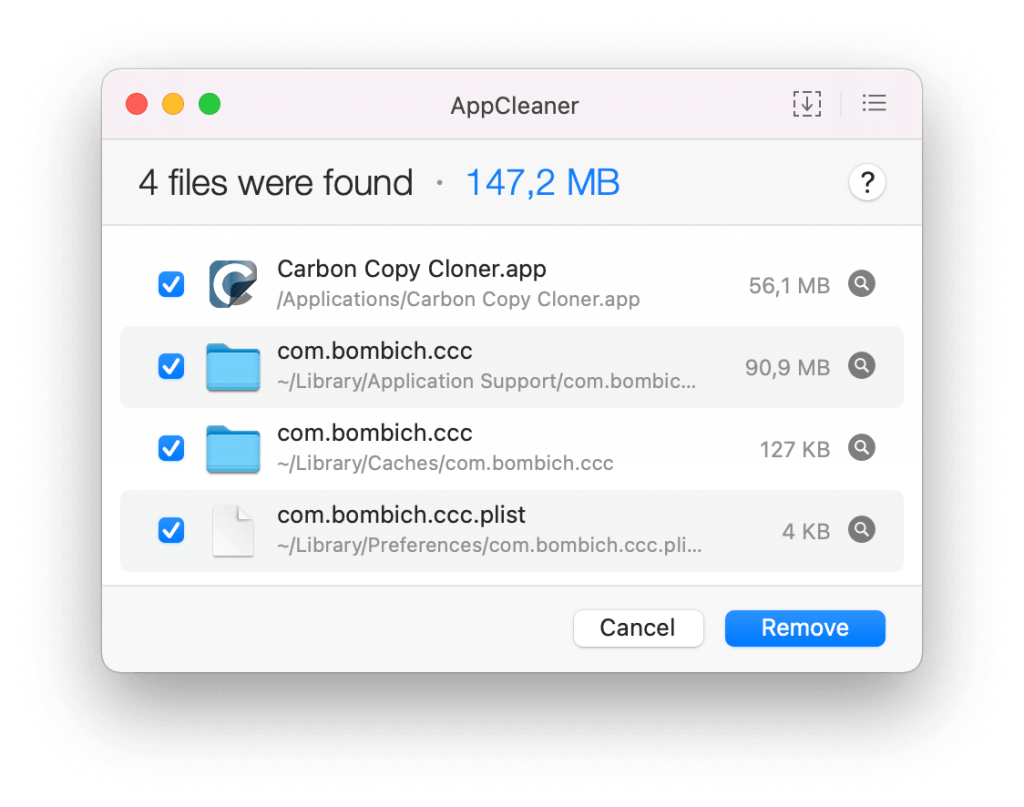The image size is (1024, 807).
Task: Click the green full-screen window button
Action: click(209, 105)
